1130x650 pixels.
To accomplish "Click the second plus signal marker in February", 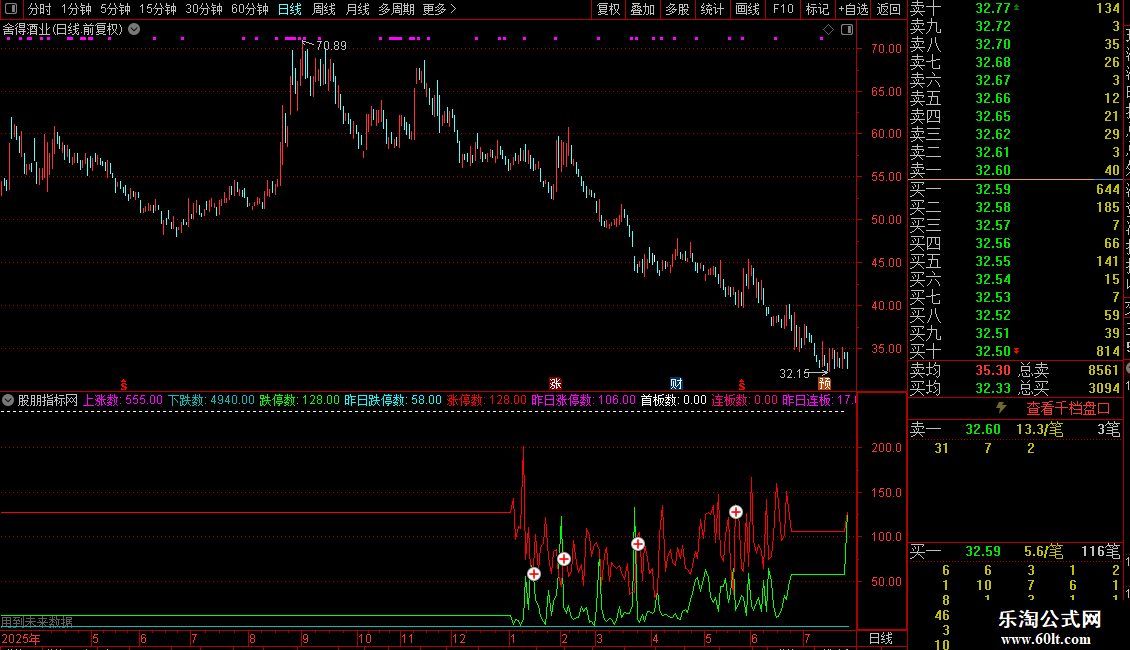I will 564,559.
